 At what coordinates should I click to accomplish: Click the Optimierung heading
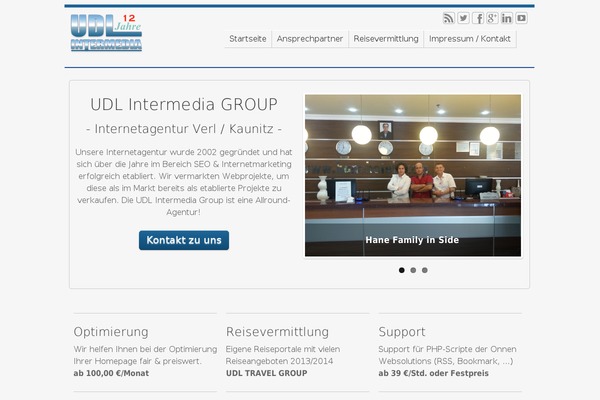pos(111,331)
